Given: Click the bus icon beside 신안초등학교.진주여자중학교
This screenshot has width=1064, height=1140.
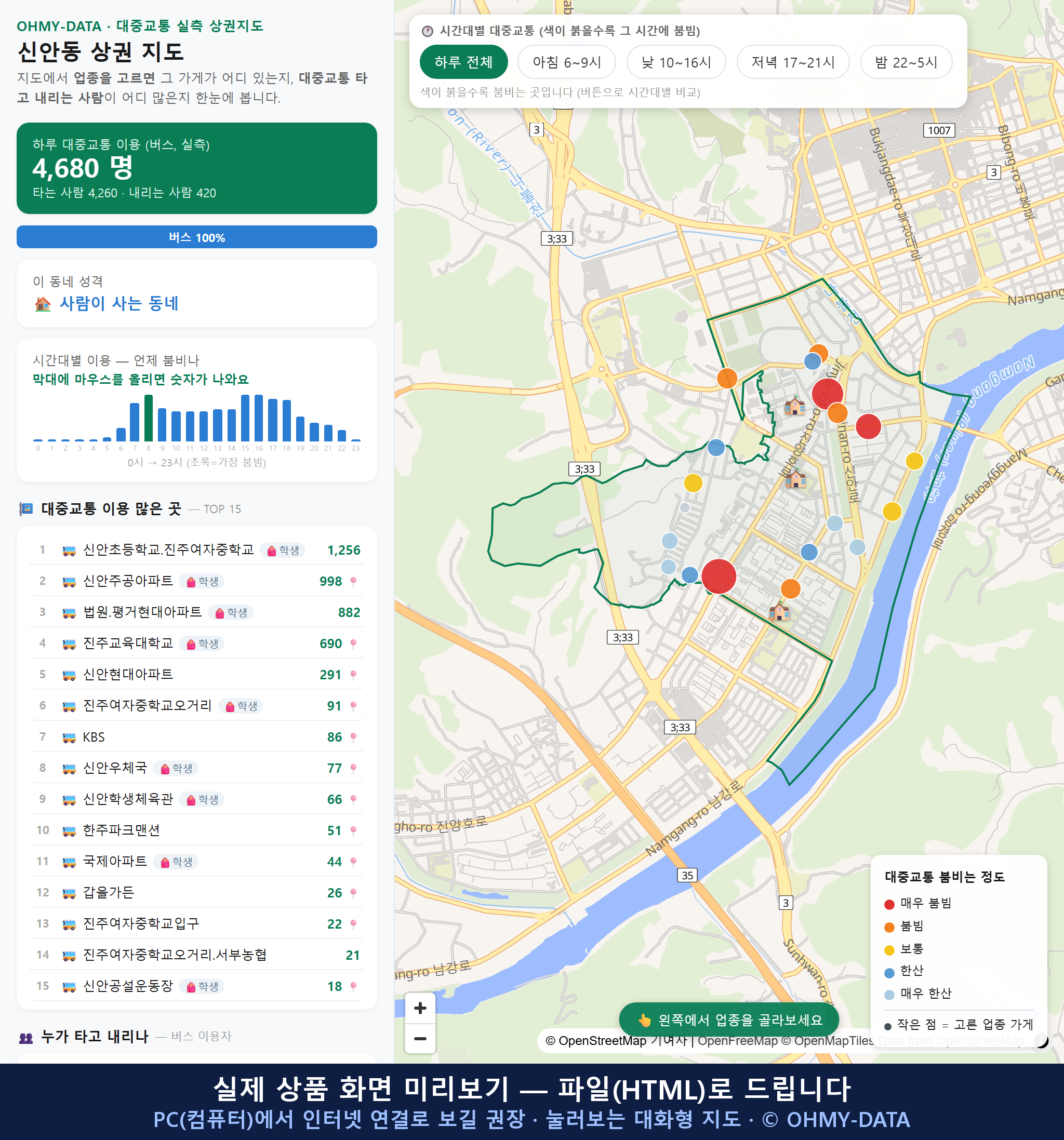Looking at the screenshot, I should pos(69,551).
